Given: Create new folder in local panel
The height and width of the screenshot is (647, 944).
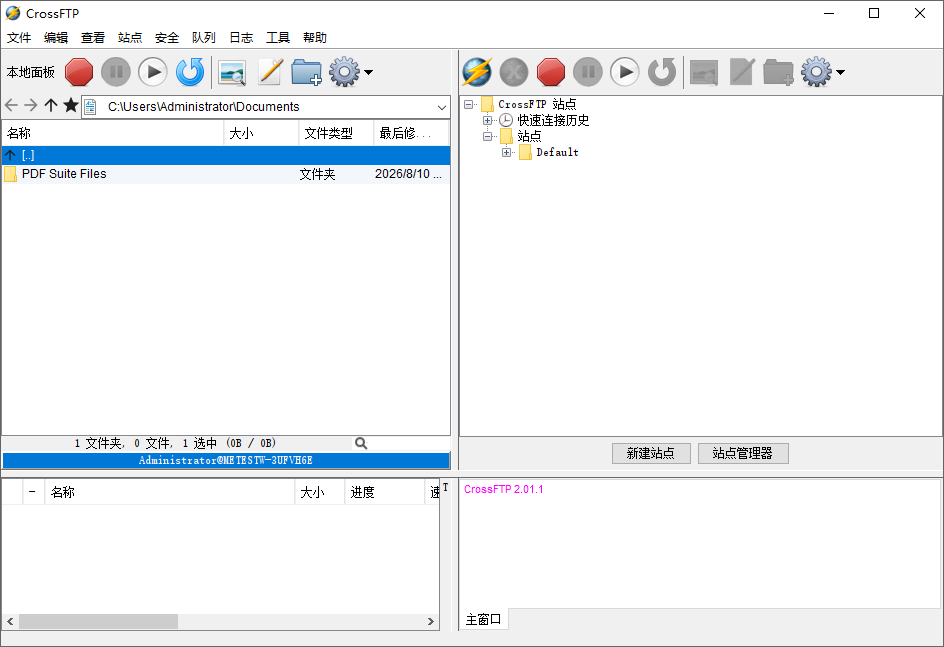Looking at the screenshot, I should [306, 72].
